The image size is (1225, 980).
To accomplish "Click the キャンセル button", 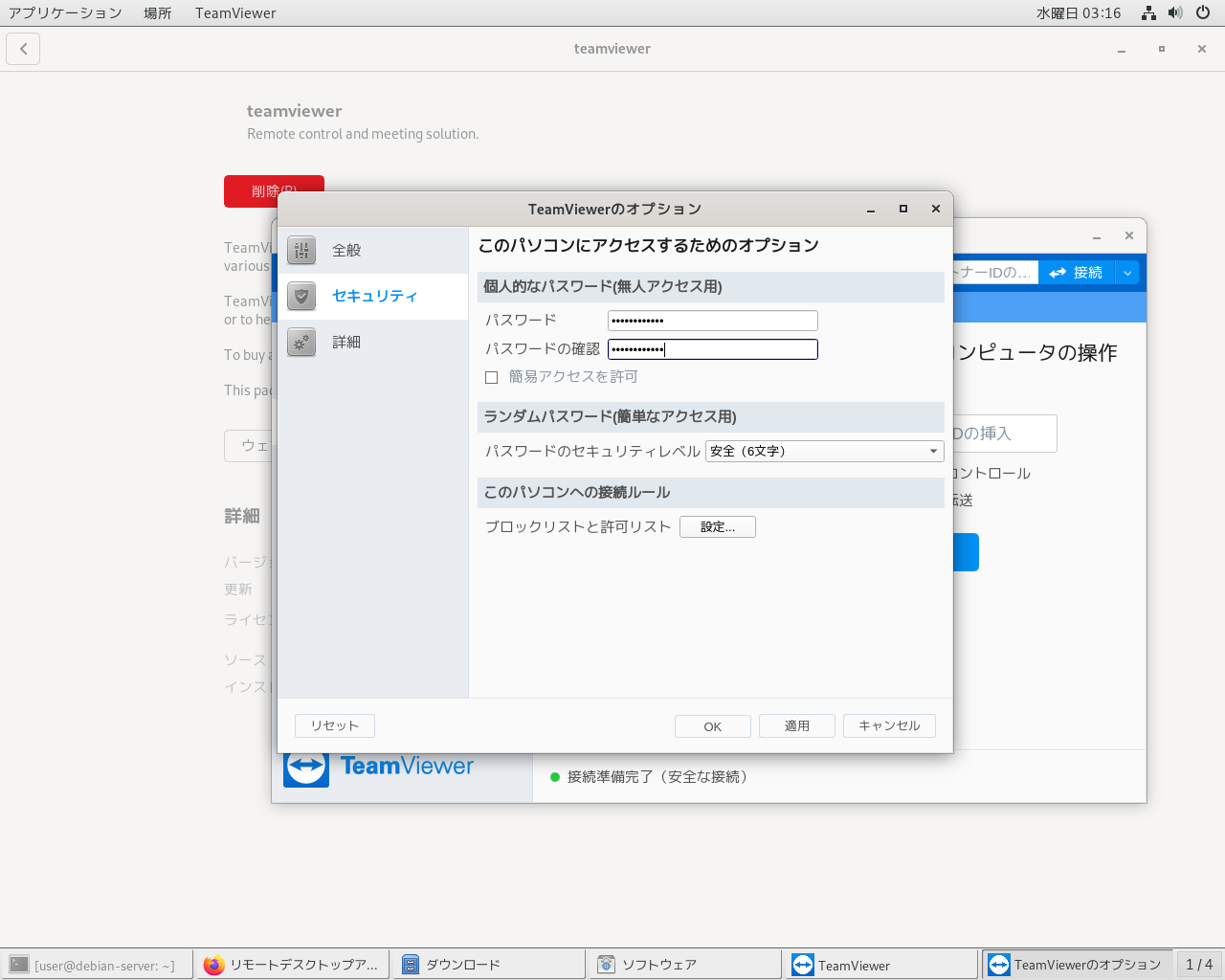I will (888, 725).
